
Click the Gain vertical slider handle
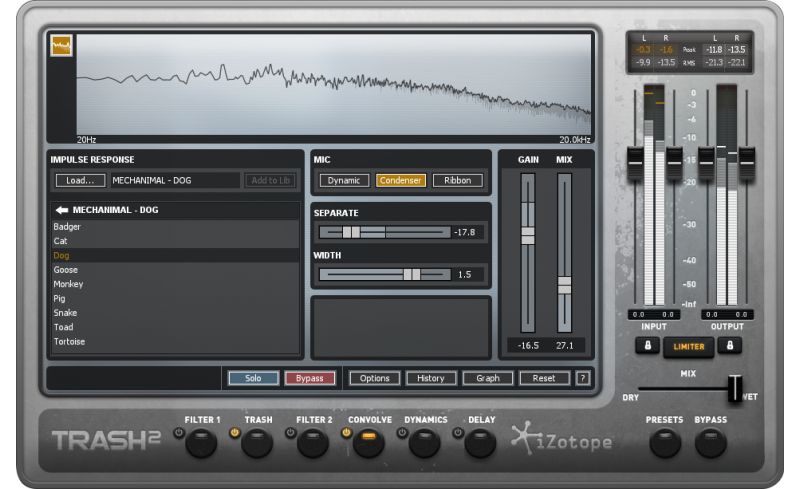pos(528,236)
